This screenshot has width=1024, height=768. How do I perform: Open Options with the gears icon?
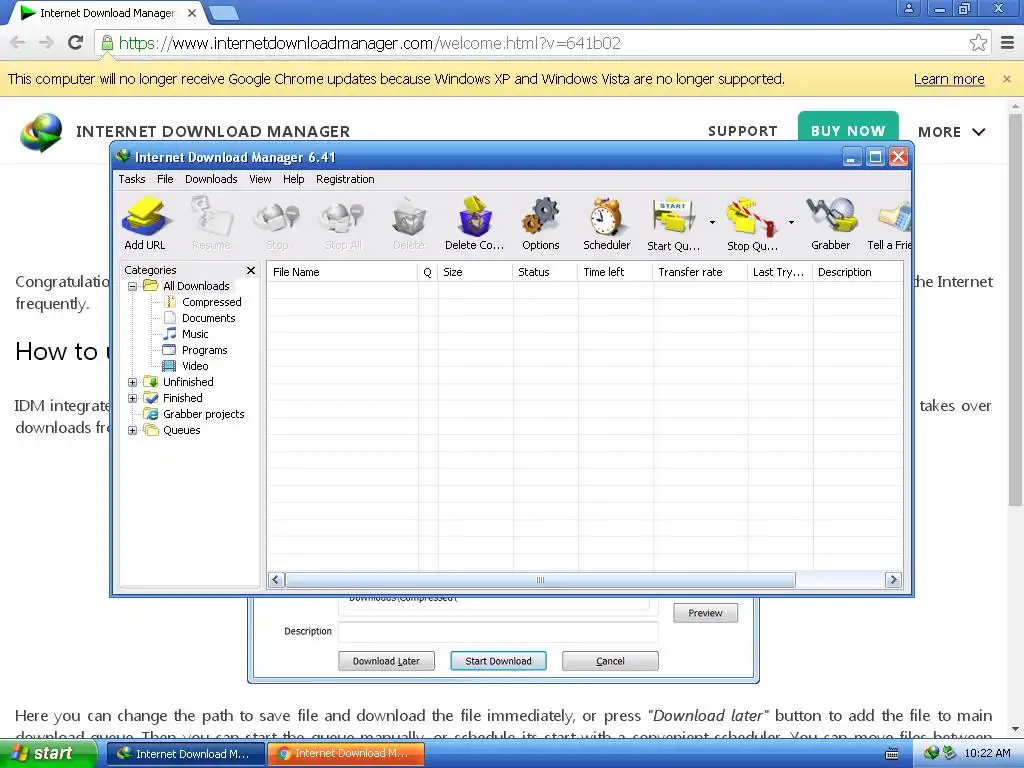click(541, 223)
